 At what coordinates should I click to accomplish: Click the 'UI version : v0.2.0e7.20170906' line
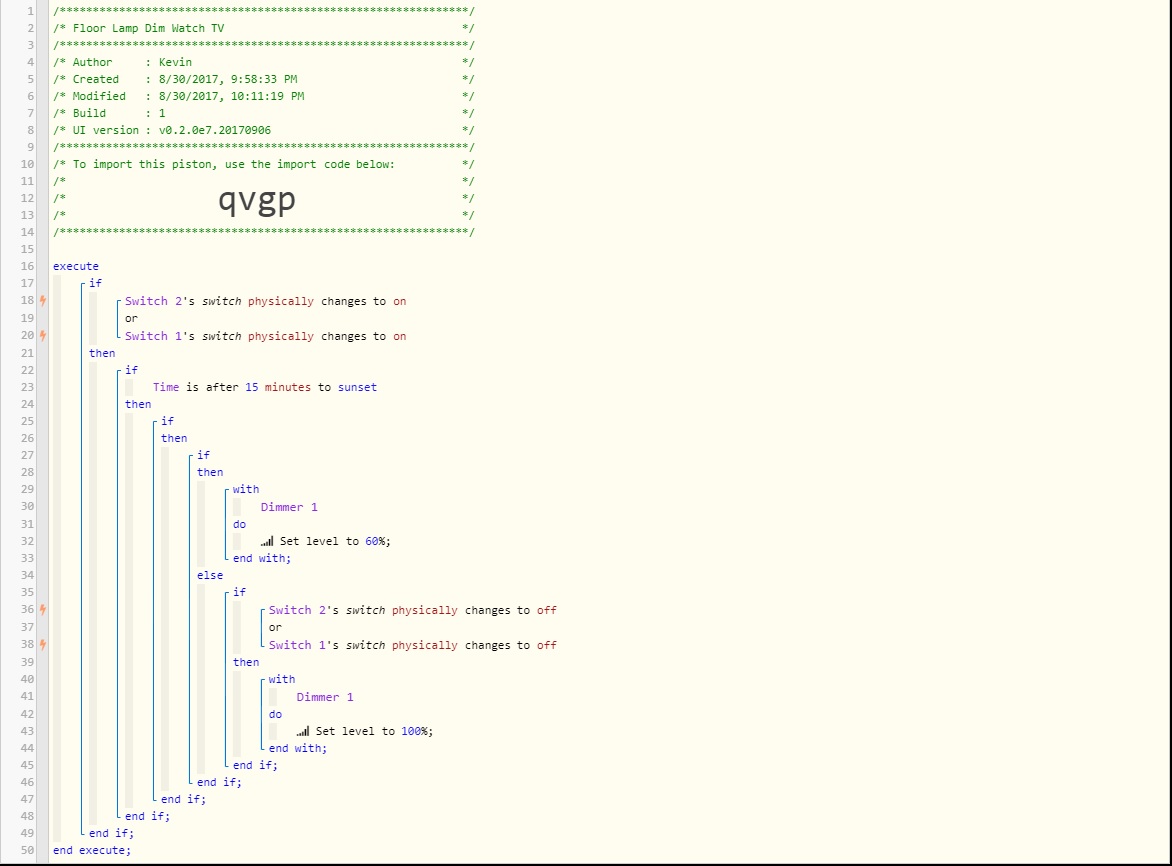click(x=172, y=130)
